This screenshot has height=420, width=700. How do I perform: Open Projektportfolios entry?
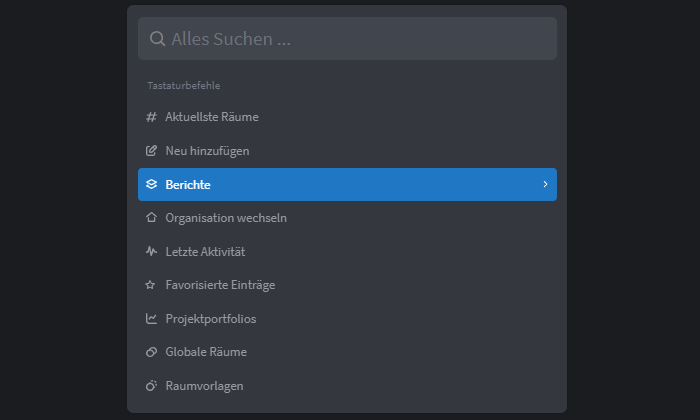(347, 319)
